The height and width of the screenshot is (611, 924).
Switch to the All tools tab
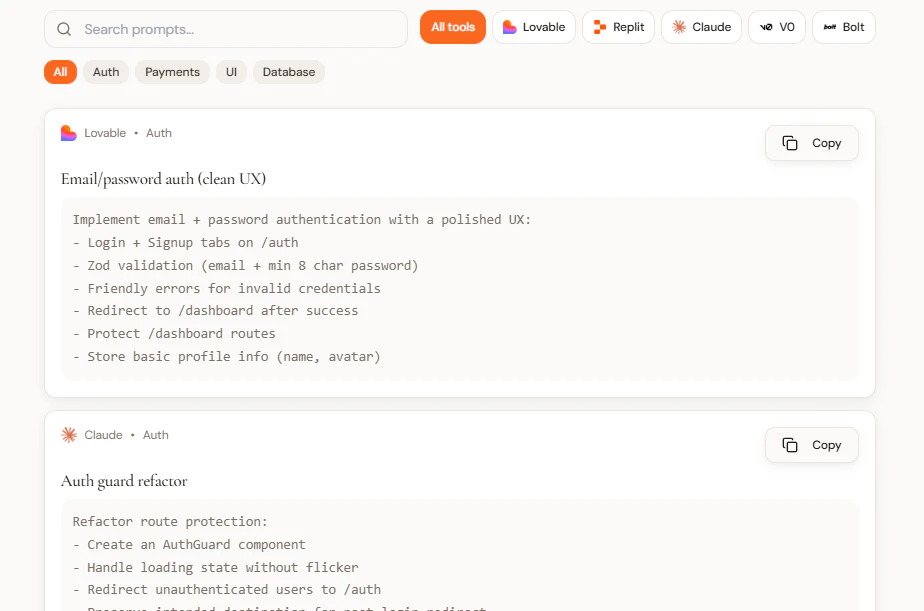point(452,27)
